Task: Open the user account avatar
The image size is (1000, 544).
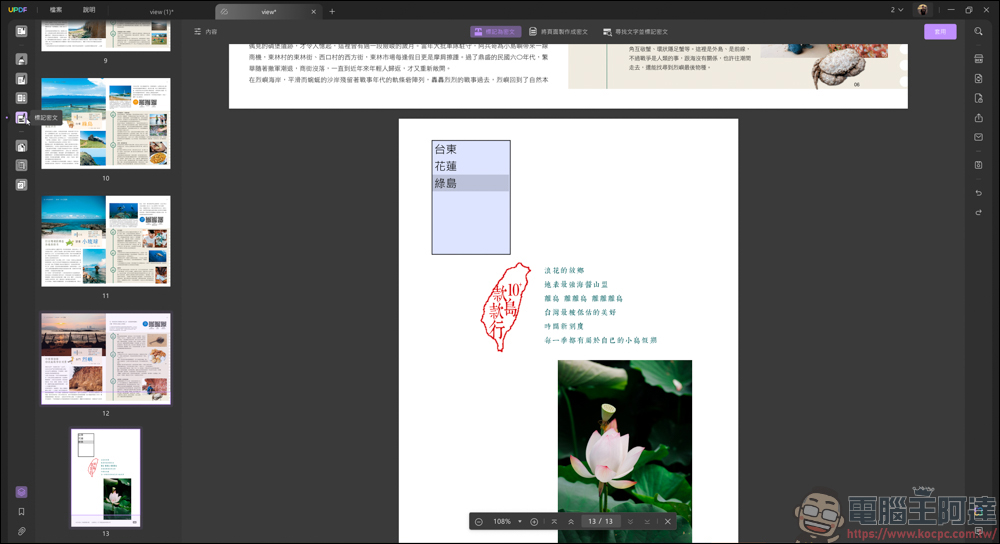Action: [922, 10]
